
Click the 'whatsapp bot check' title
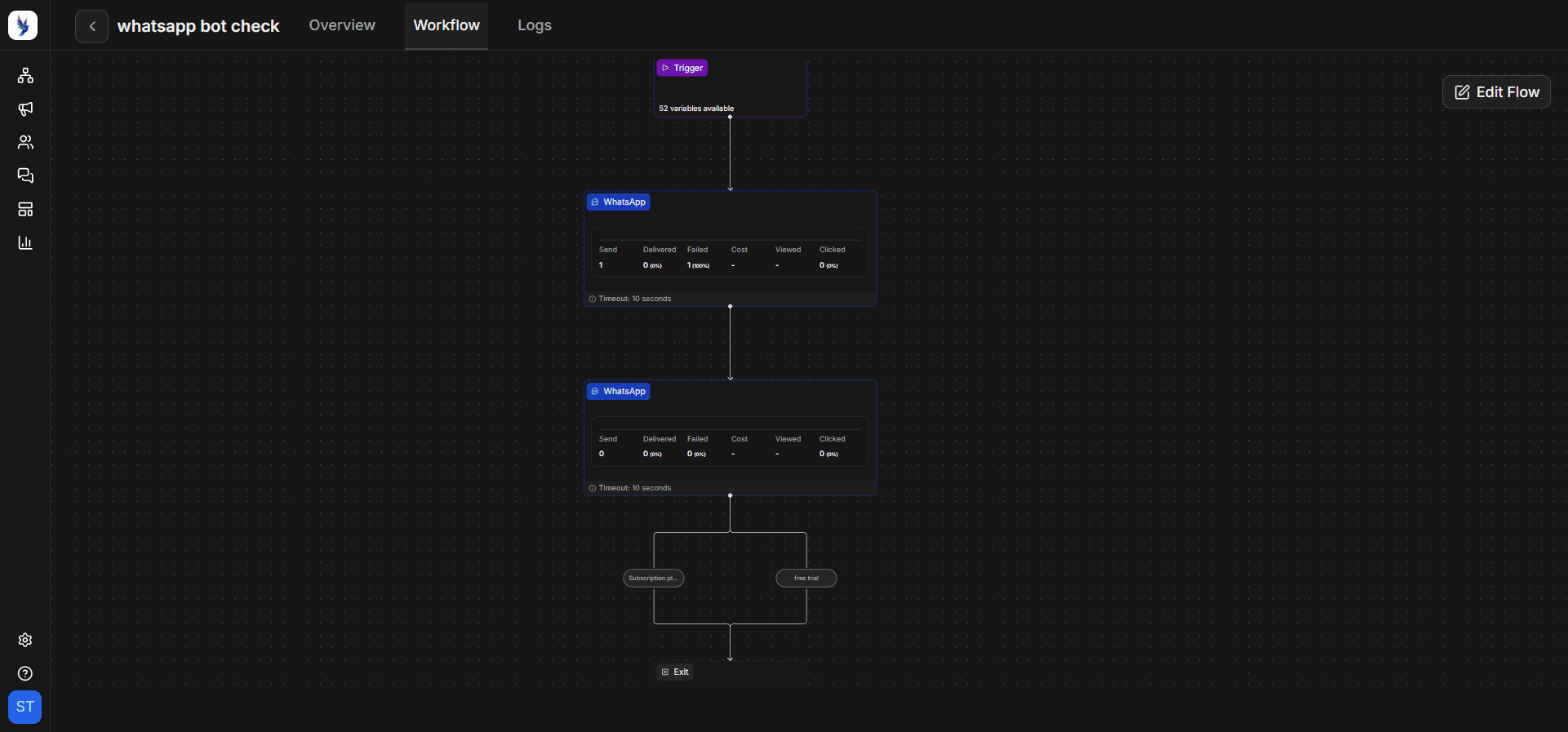point(198,26)
